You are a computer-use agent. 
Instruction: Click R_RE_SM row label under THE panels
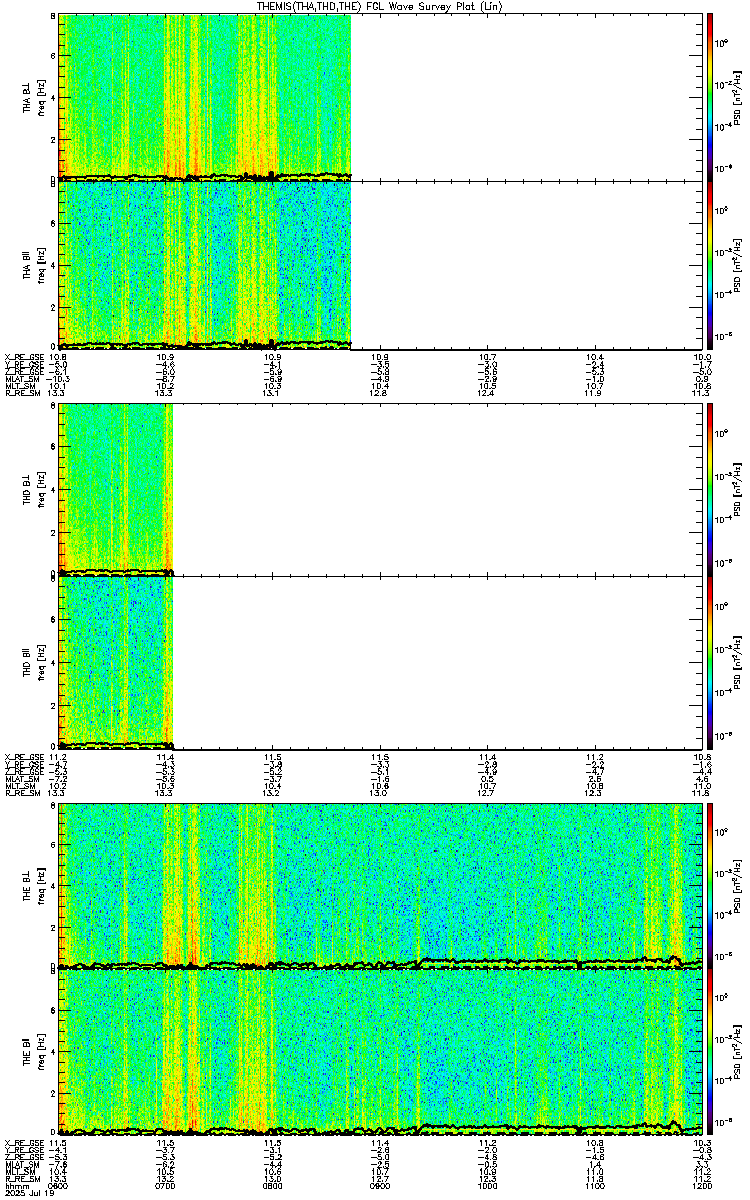tap(24, 1179)
